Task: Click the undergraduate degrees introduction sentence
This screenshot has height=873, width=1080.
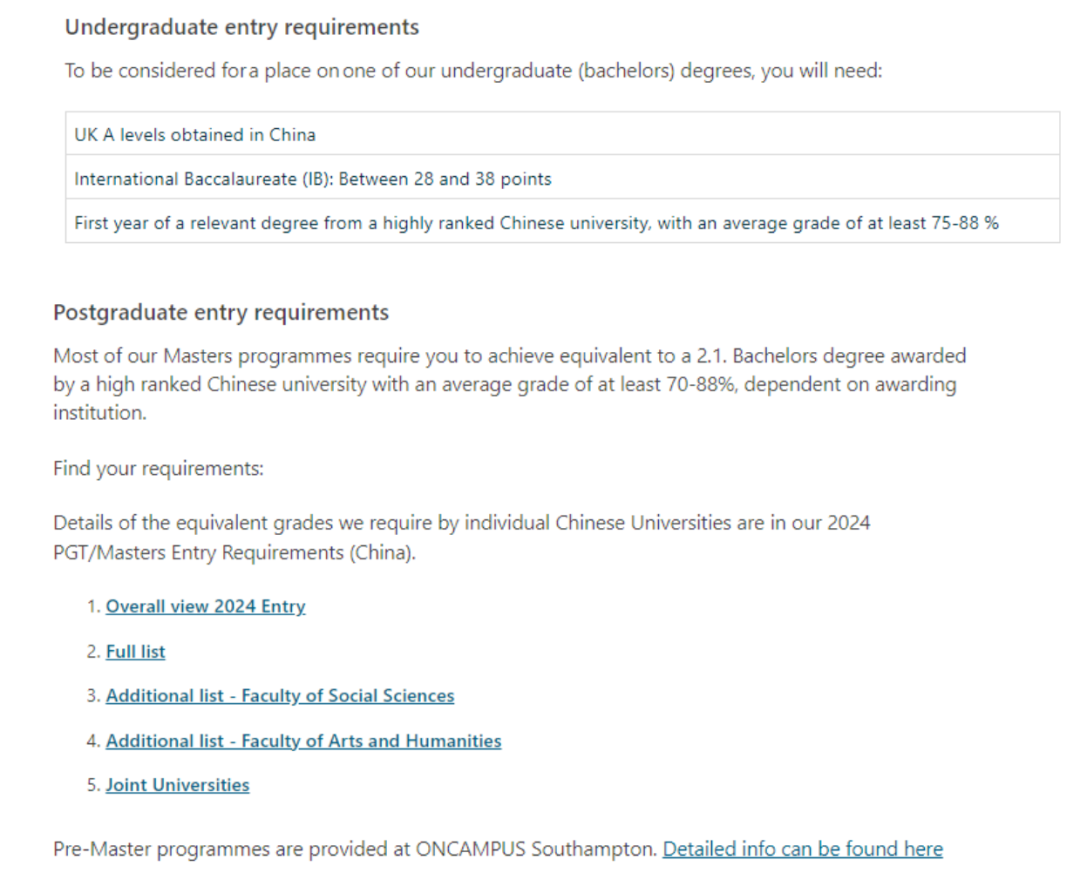Action: (x=473, y=70)
